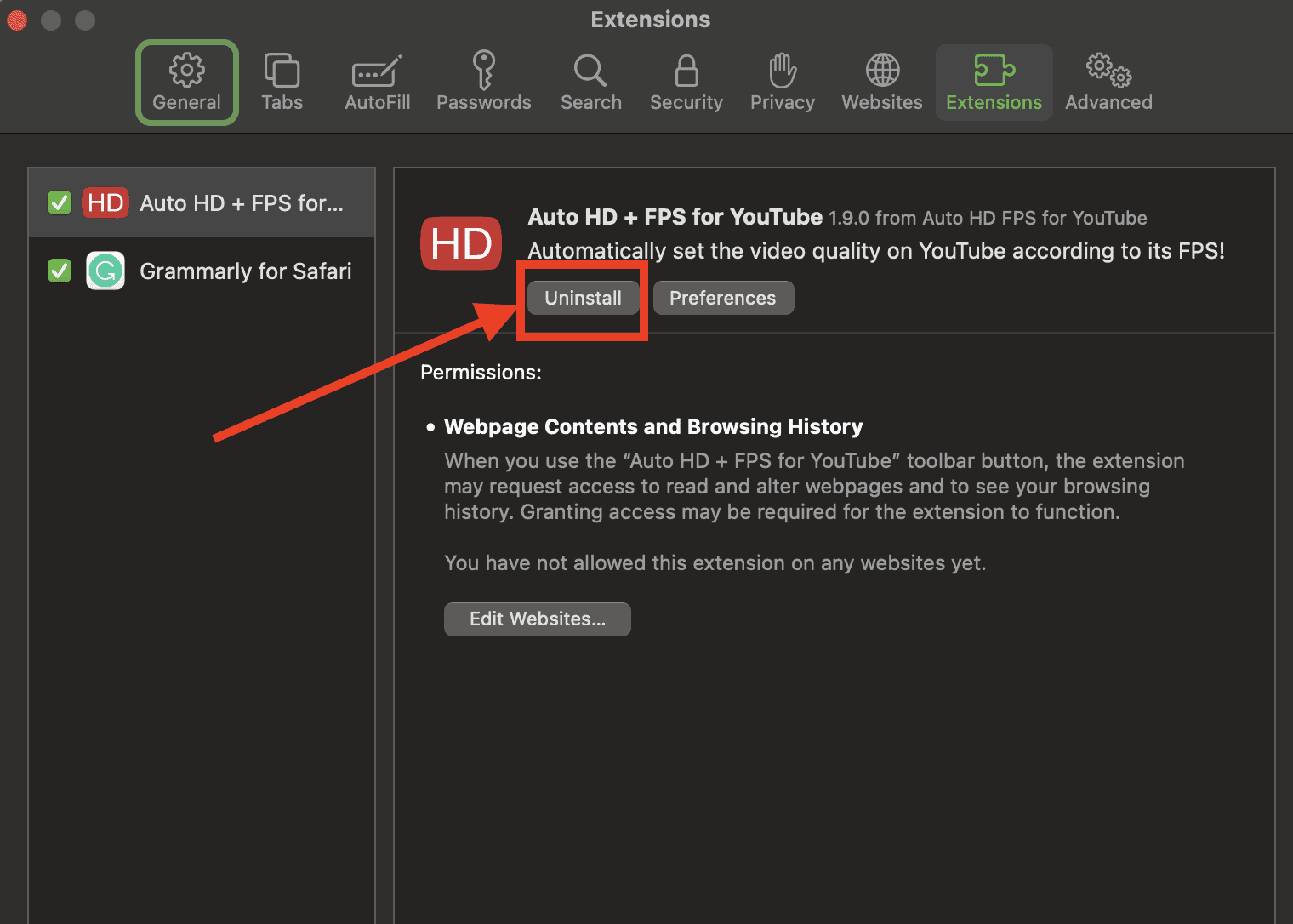Viewport: 1293px width, 924px height.
Task: Click the Grammarly green G icon
Action: pos(105,271)
